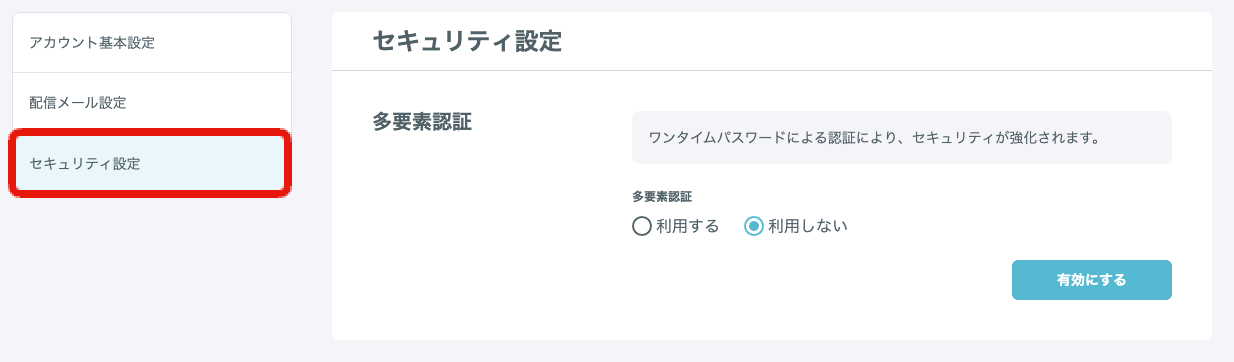The height and width of the screenshot is (362, 1234).
Task: Click the one-time password info message box
Action: (902, 137)
